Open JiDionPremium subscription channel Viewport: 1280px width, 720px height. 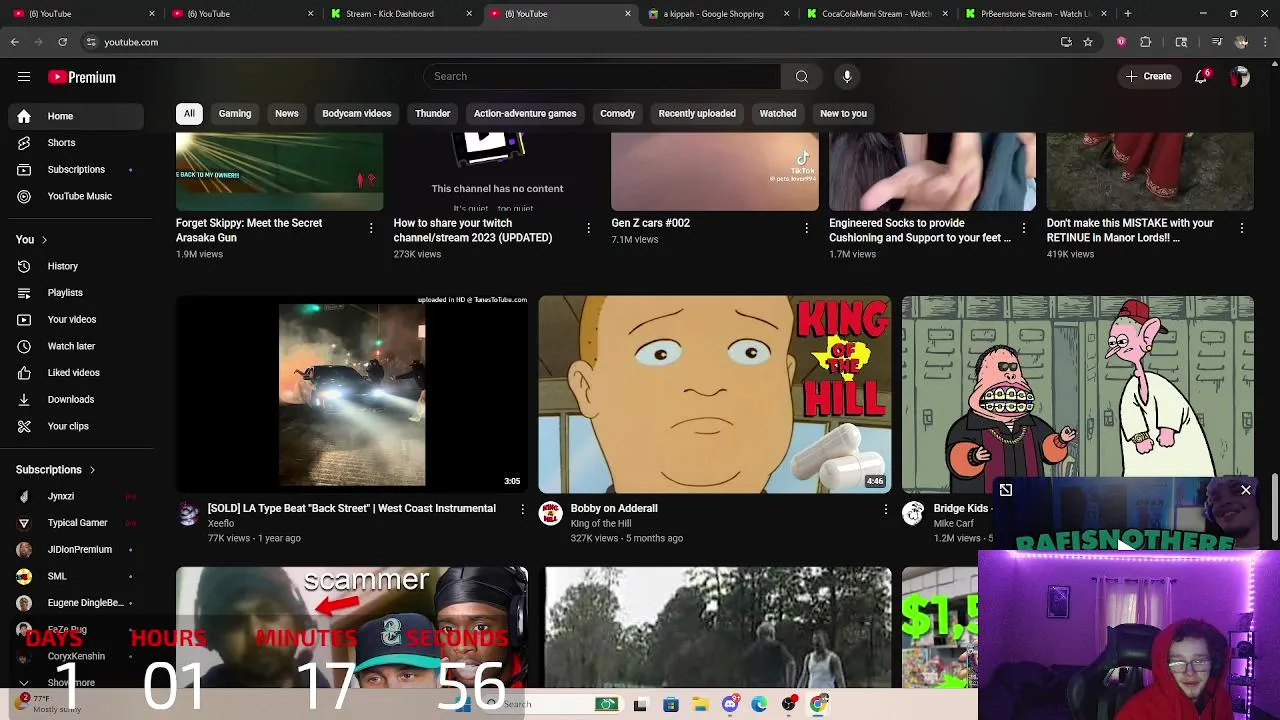(76, 550)
